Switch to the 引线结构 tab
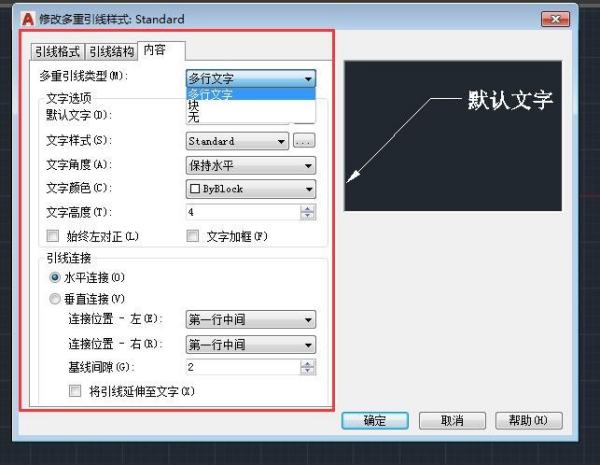 [x=111, y=51]
